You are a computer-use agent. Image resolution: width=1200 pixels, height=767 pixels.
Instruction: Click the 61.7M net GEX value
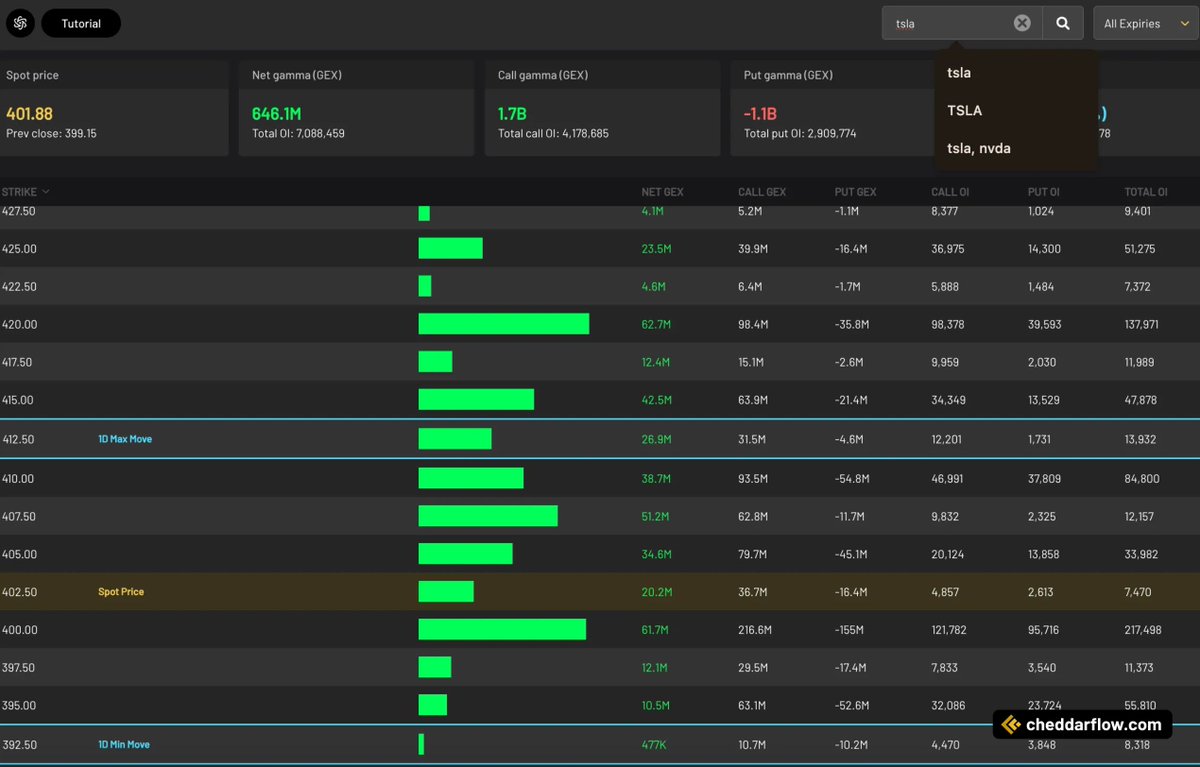point(656,630)
